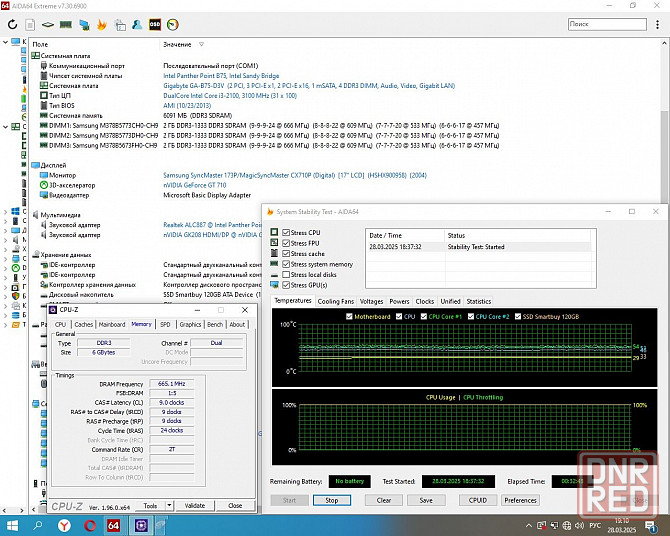The height and width of the screenshot is (536, 670).
Task: Open Stability Test Preferences
Action: point(520,500)
